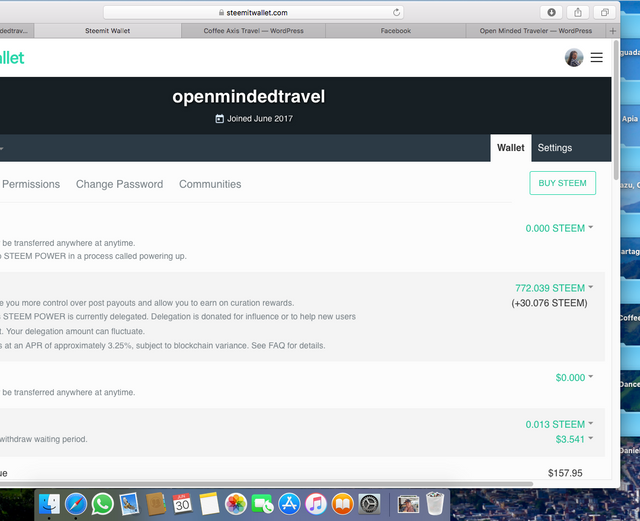This screenshot has width=640, height=521.
Task: Launch Photos app from dock
Action: (x=236, y=503)
